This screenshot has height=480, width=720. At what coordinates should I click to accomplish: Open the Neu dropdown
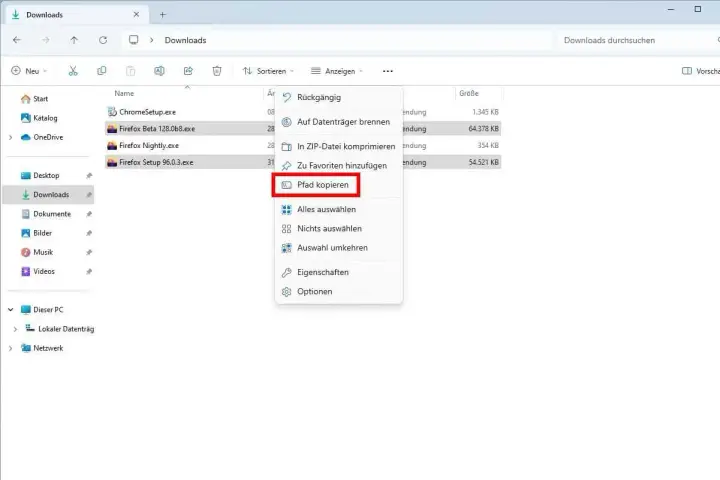pyautogui.click(x=29, y=71)
